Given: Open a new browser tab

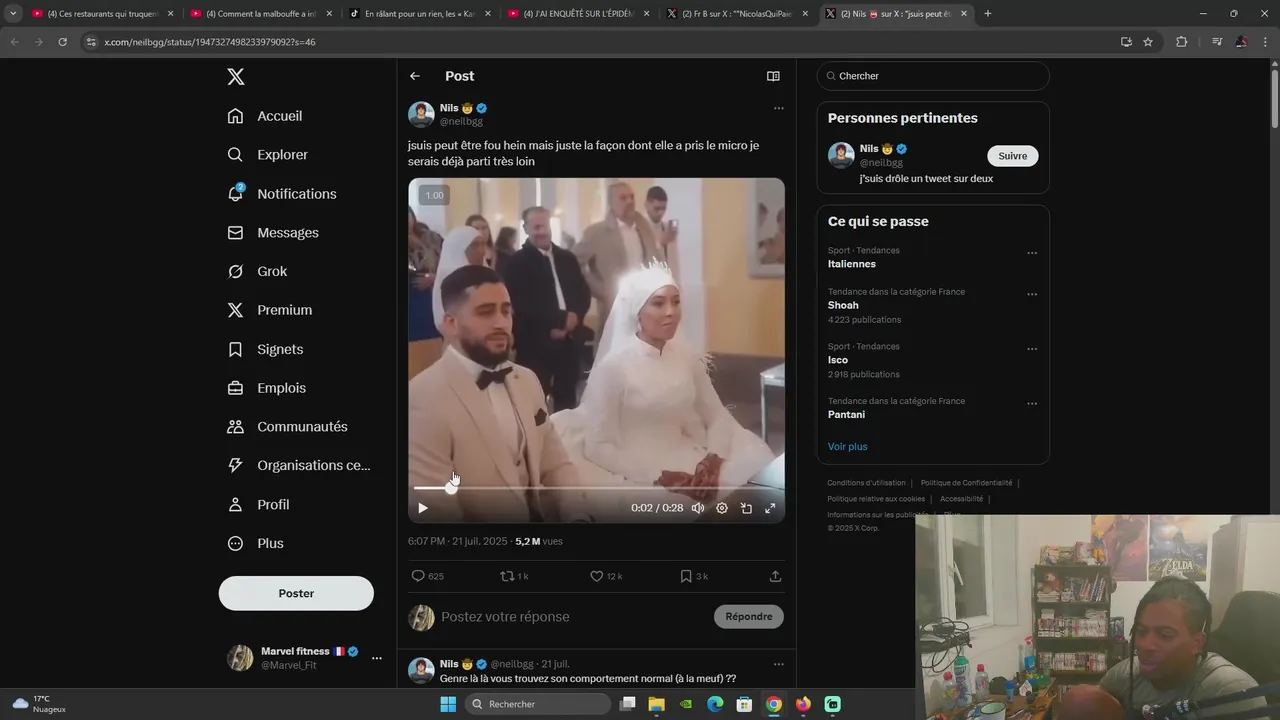Looking at the screenshot, I should tap(988, 14).
